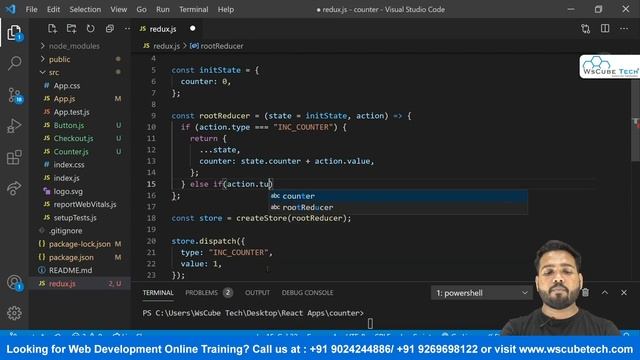Open the Help menu
640x360 pixels.
(x=225, y=9)
